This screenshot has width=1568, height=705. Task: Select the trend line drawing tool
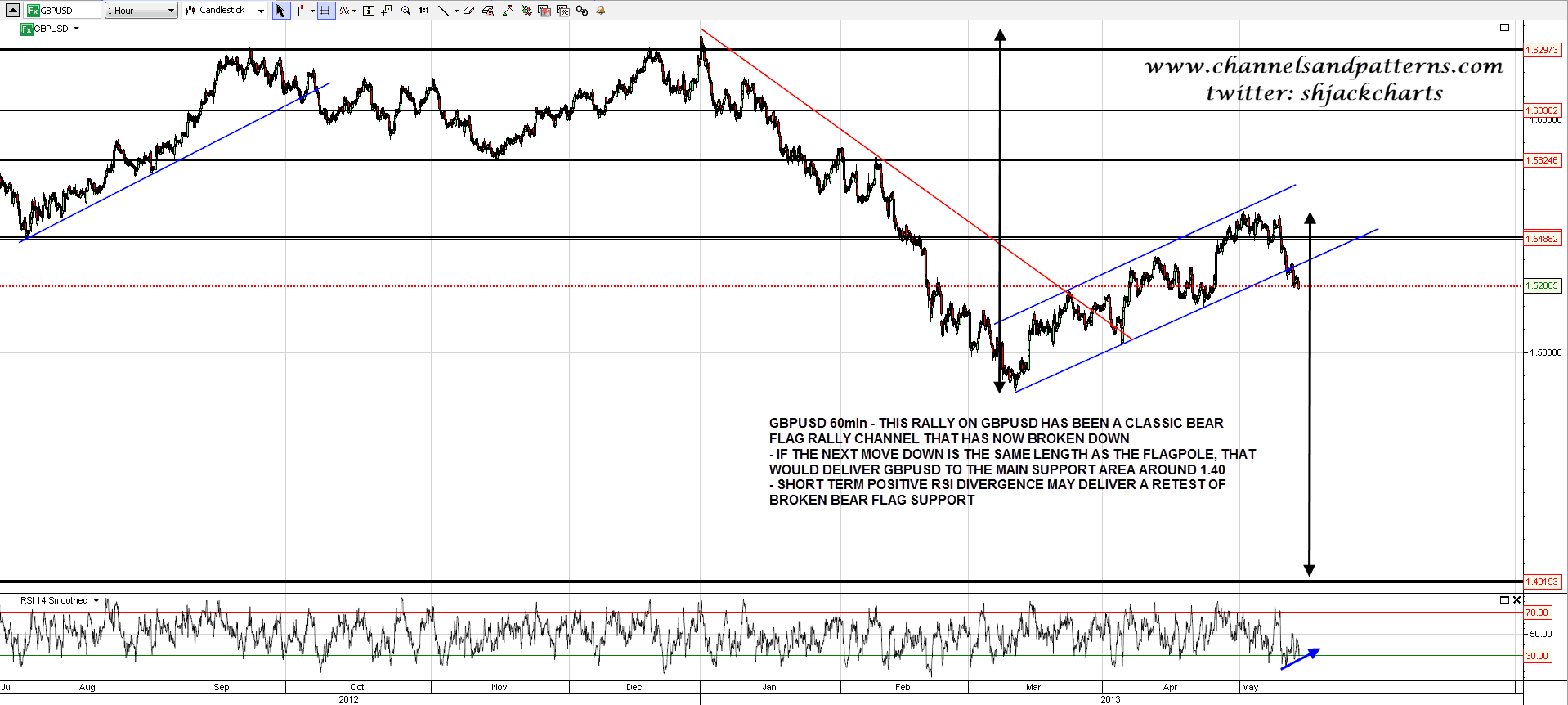(443, 11)
